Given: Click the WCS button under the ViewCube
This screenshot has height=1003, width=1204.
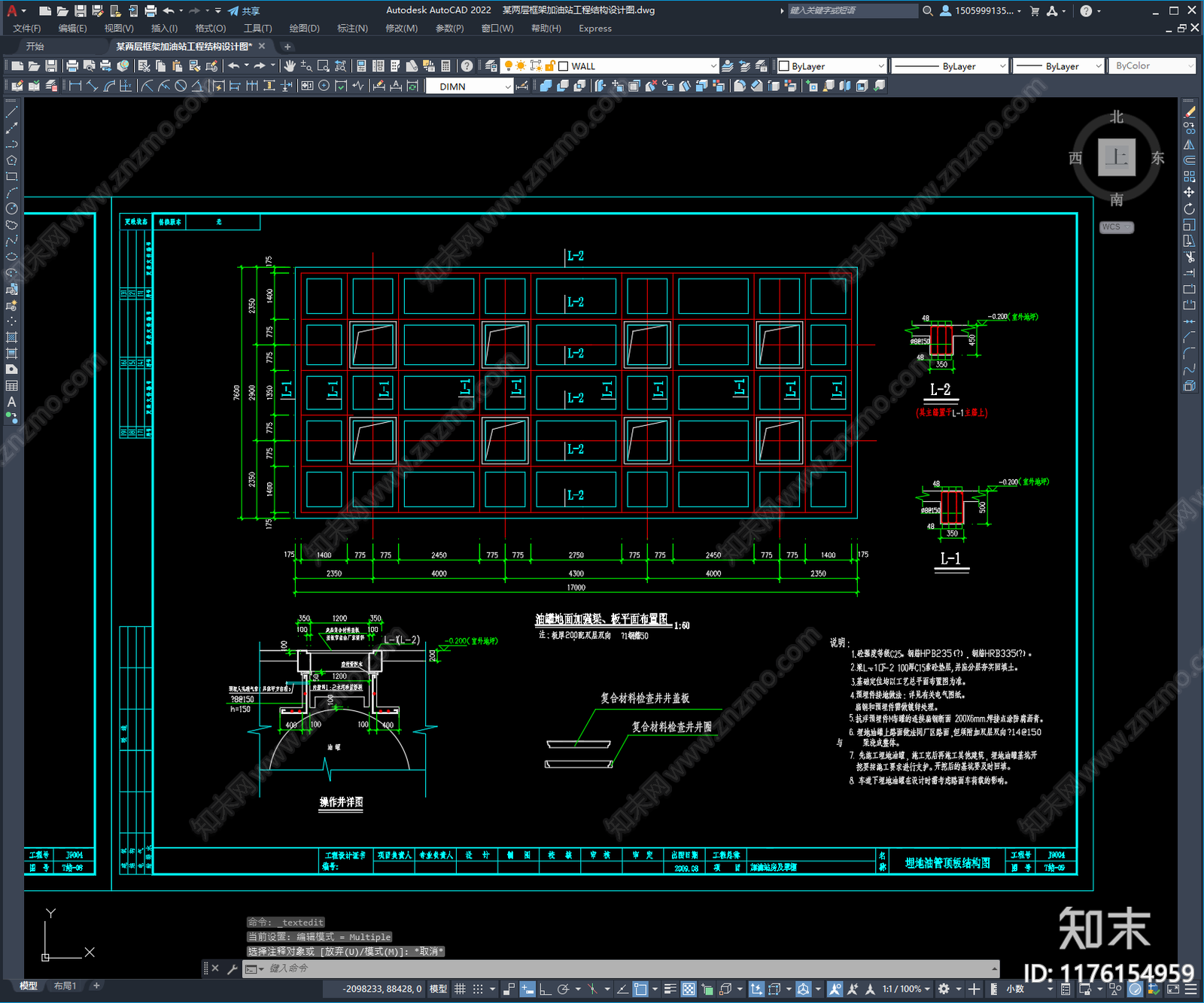Looking at the screenshot, I should (x=1117, y=227).
